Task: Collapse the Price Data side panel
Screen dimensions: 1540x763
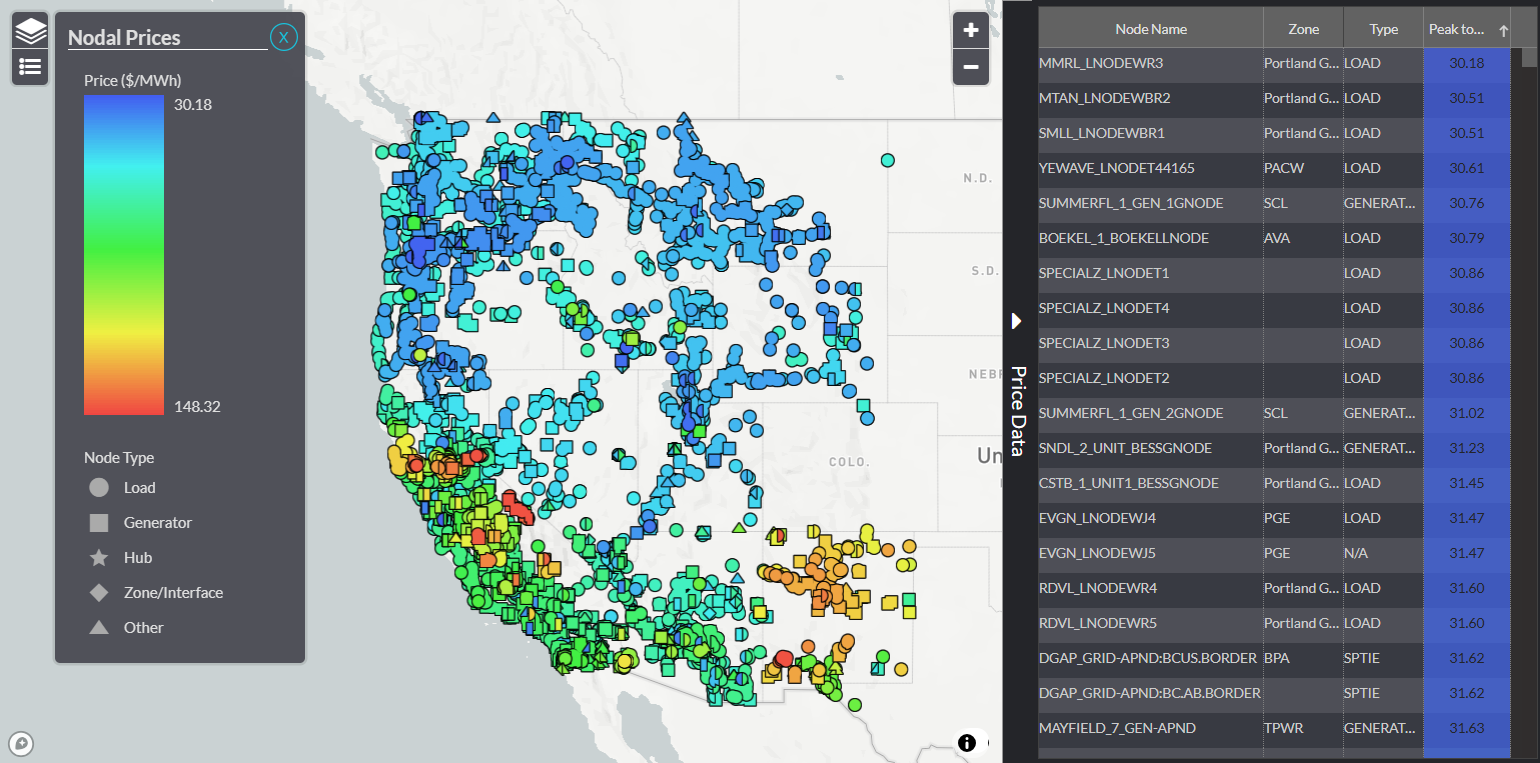Action: [1017, 321]
